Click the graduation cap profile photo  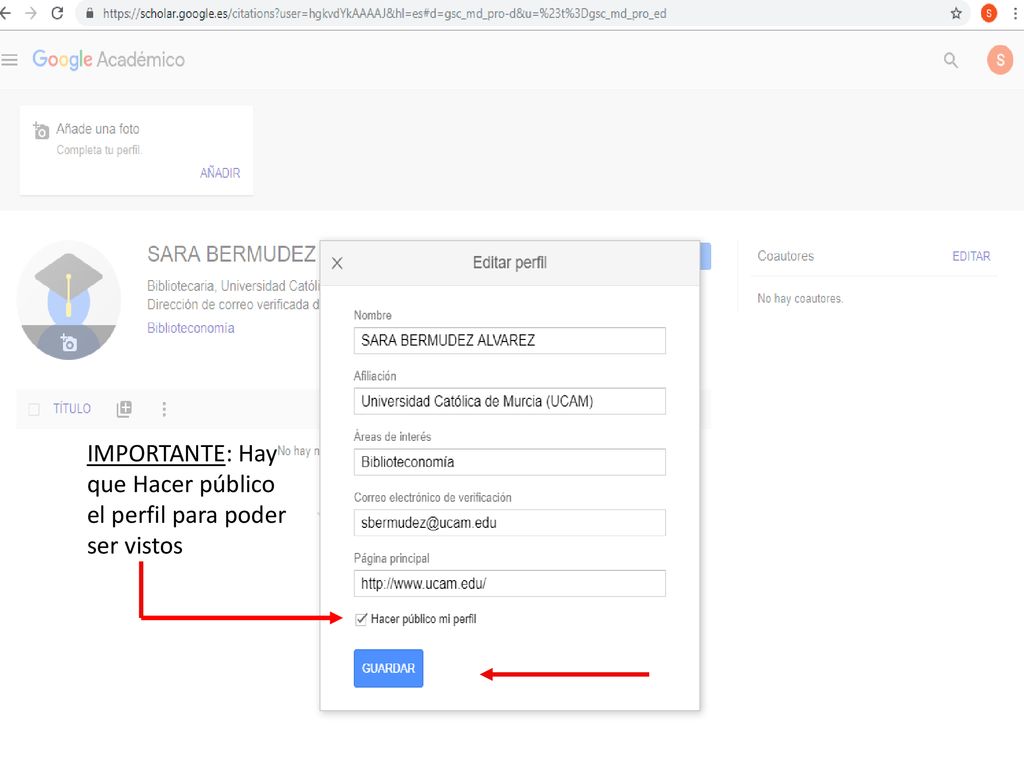pos(69,300)
